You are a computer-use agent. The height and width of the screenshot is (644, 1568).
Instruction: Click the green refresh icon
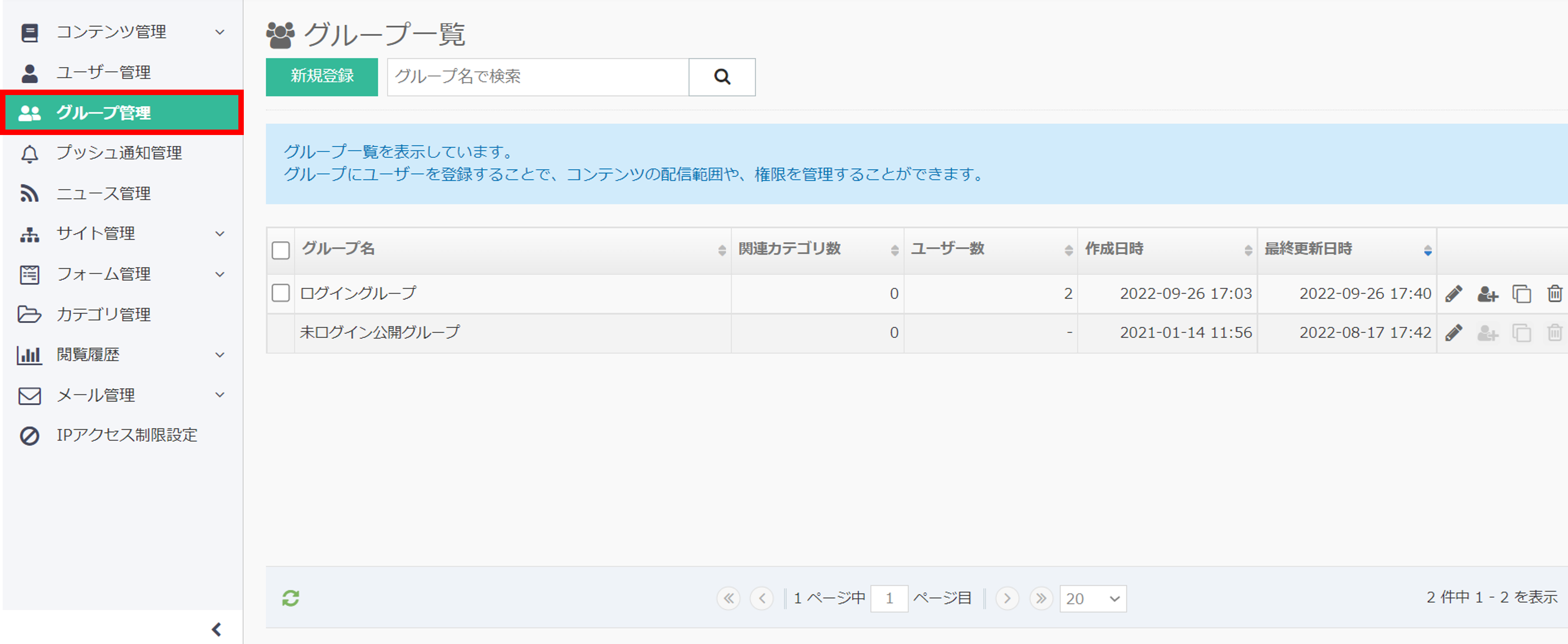click(290, 598)
